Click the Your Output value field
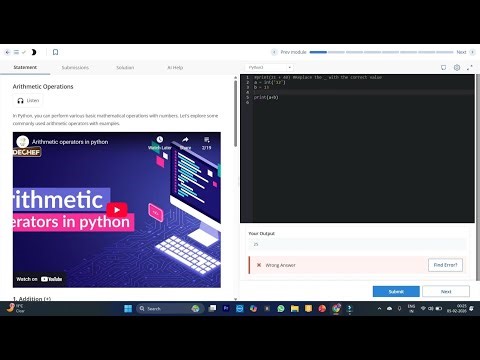 (x=357, y=244)
